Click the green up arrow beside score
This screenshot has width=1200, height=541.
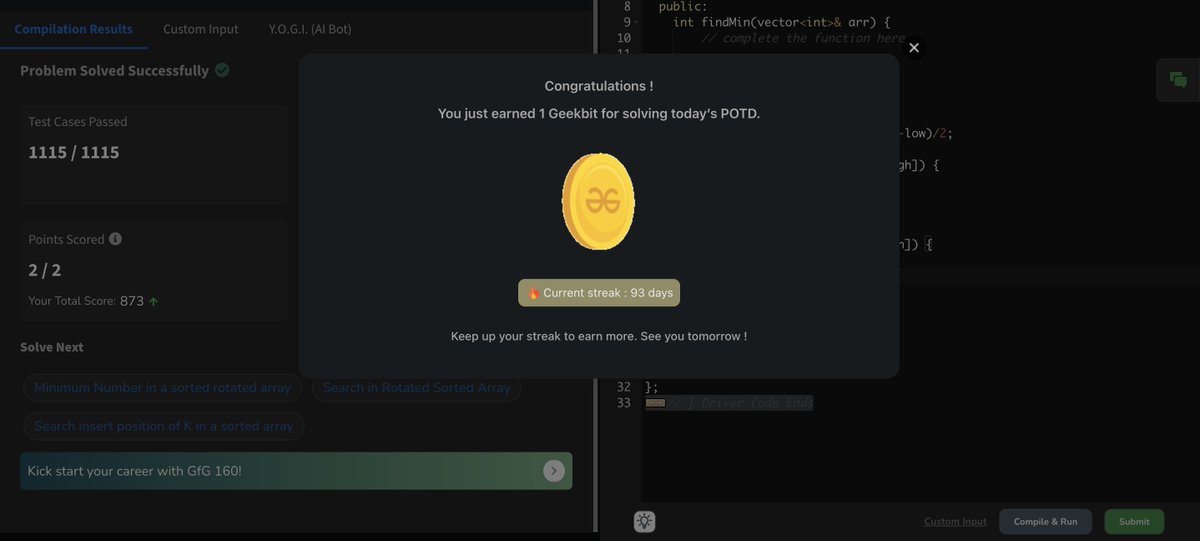[153, 301]
